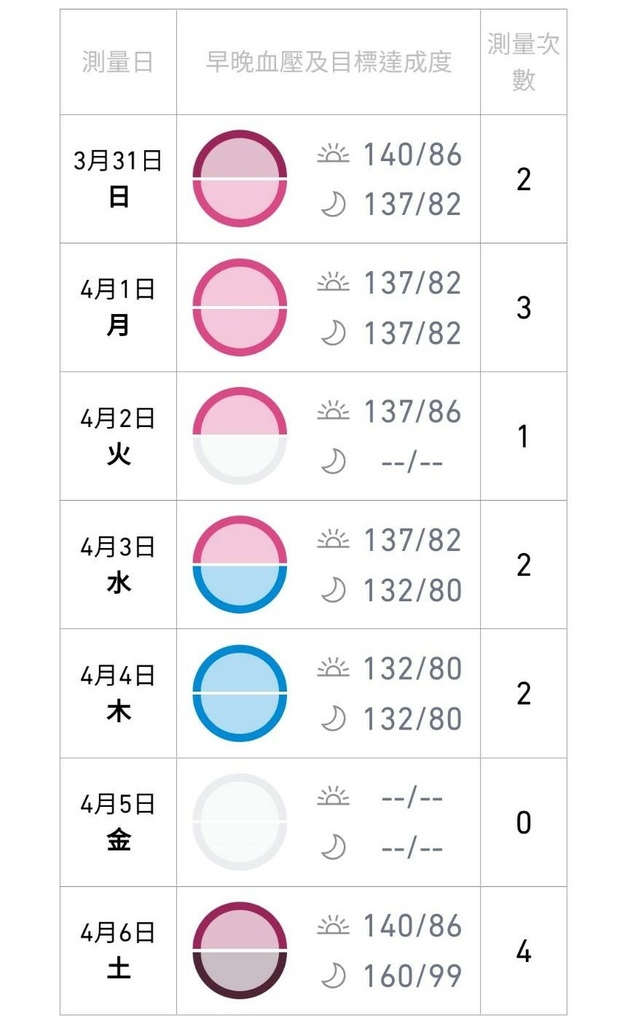The width and height of the screenshot is (625, 1024).
Task: Select the 4月2日 date cell
Action: 118,436
